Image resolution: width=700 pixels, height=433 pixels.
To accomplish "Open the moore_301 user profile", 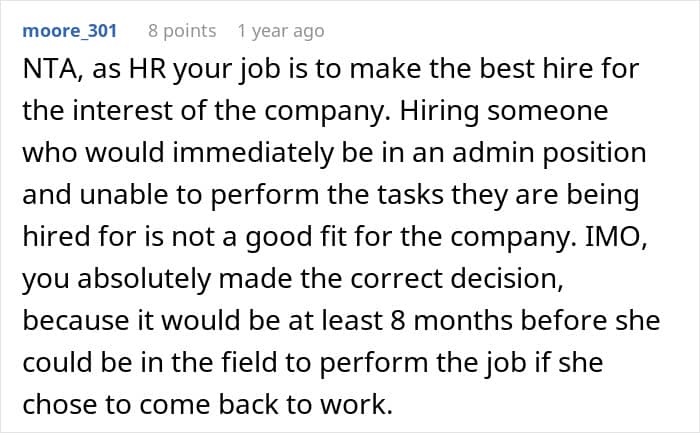I will [x=70, y=31].
